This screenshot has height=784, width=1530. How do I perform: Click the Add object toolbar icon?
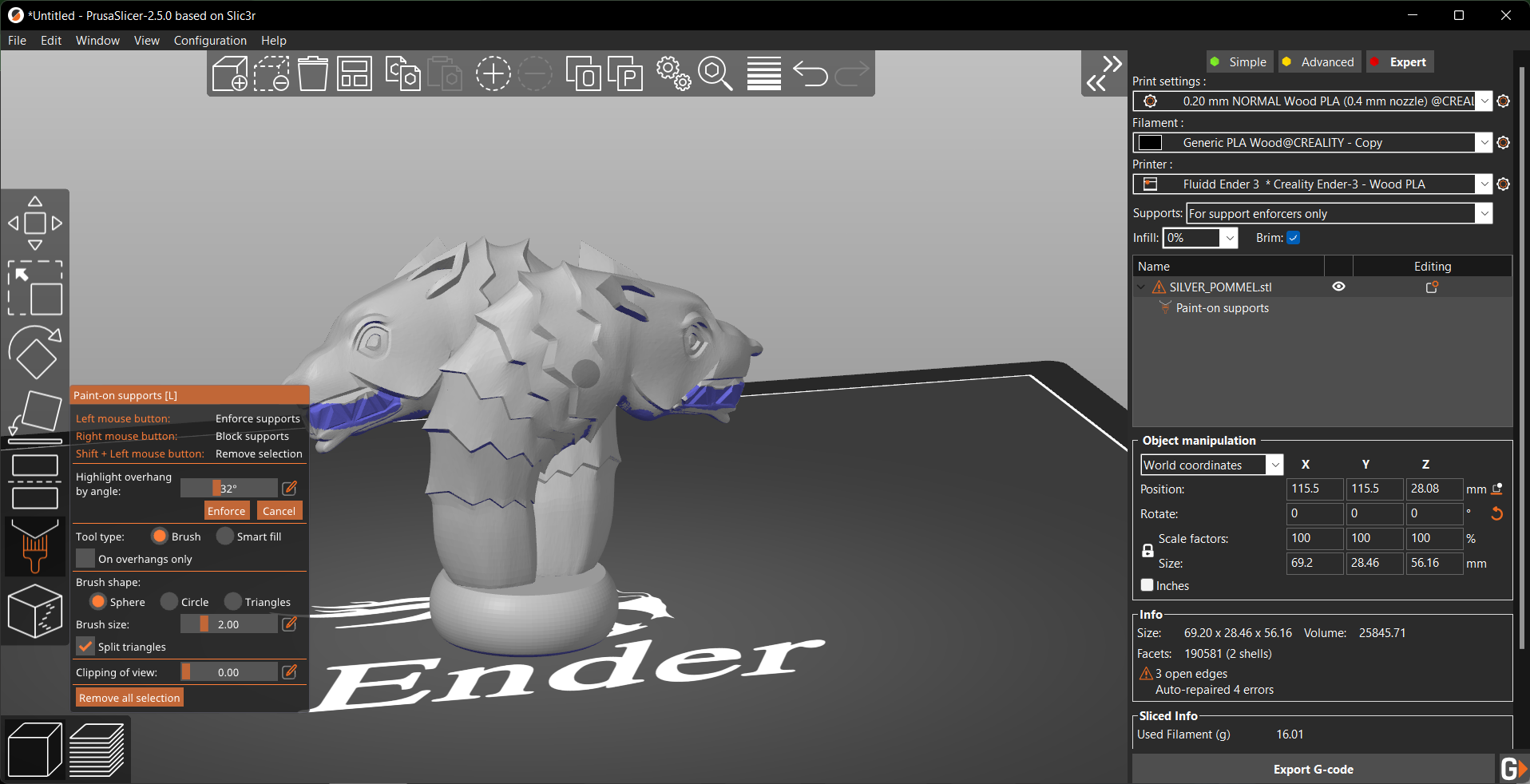click(x=229, y=73)
